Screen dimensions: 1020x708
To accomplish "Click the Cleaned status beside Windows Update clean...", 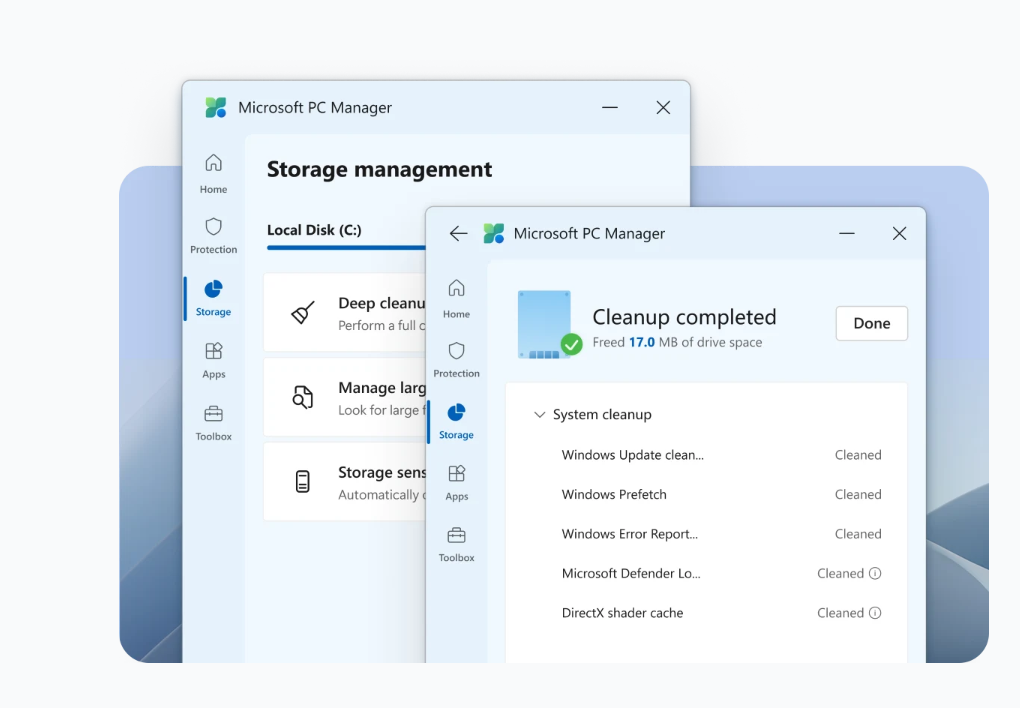I will click(858, 455).
